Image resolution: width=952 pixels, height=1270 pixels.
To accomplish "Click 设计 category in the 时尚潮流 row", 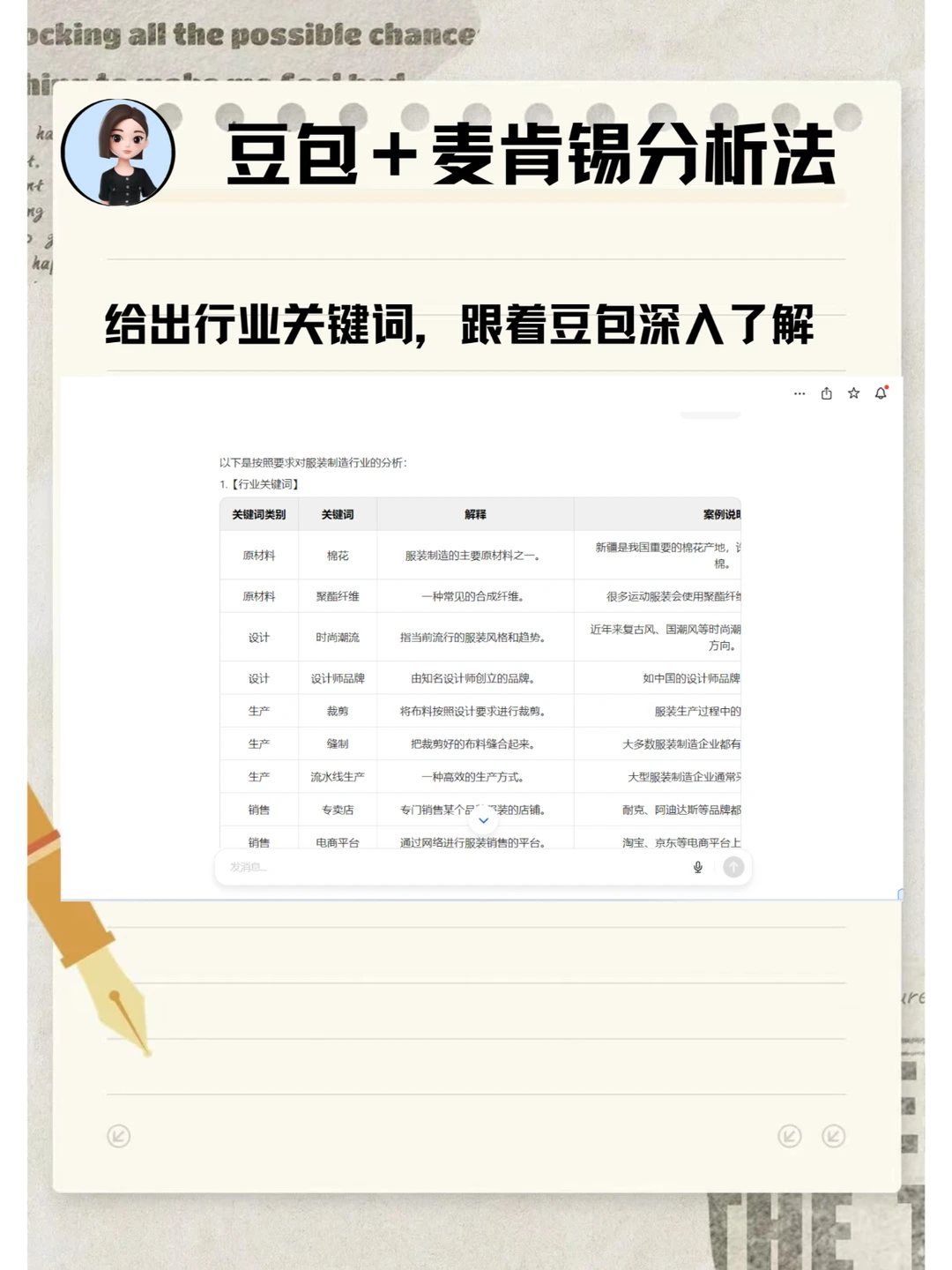I will point(259,638).
